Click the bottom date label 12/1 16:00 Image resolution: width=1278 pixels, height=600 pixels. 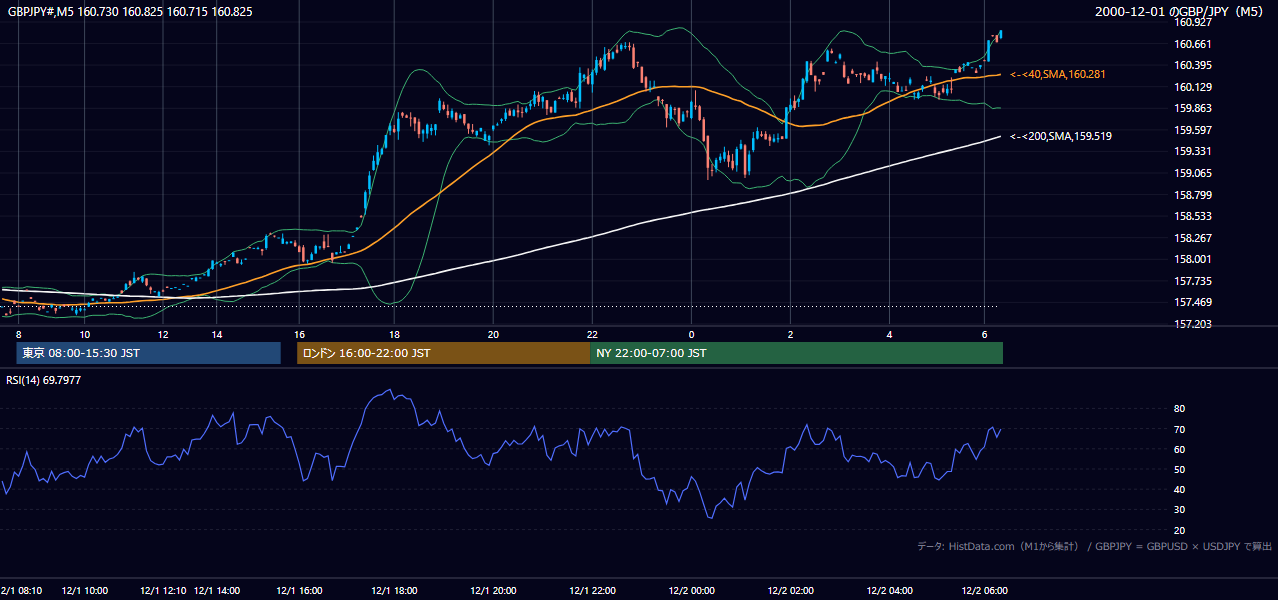(x=299, y=591)
